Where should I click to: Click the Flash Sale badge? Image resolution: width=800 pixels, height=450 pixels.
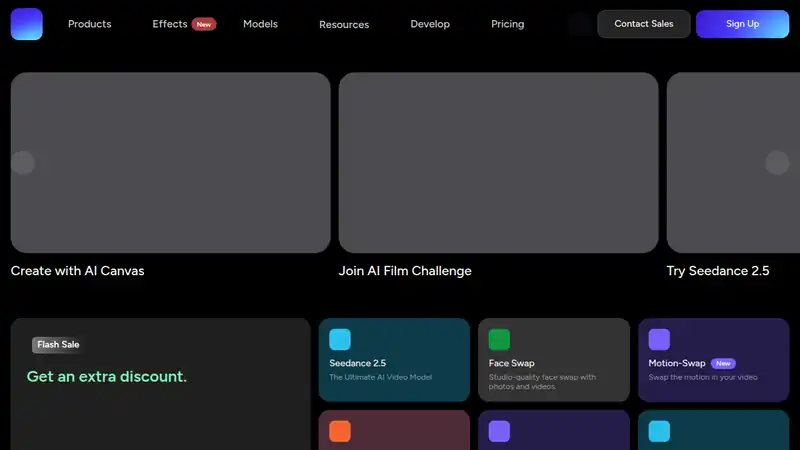pyautogui.click(x=58, y=345)
